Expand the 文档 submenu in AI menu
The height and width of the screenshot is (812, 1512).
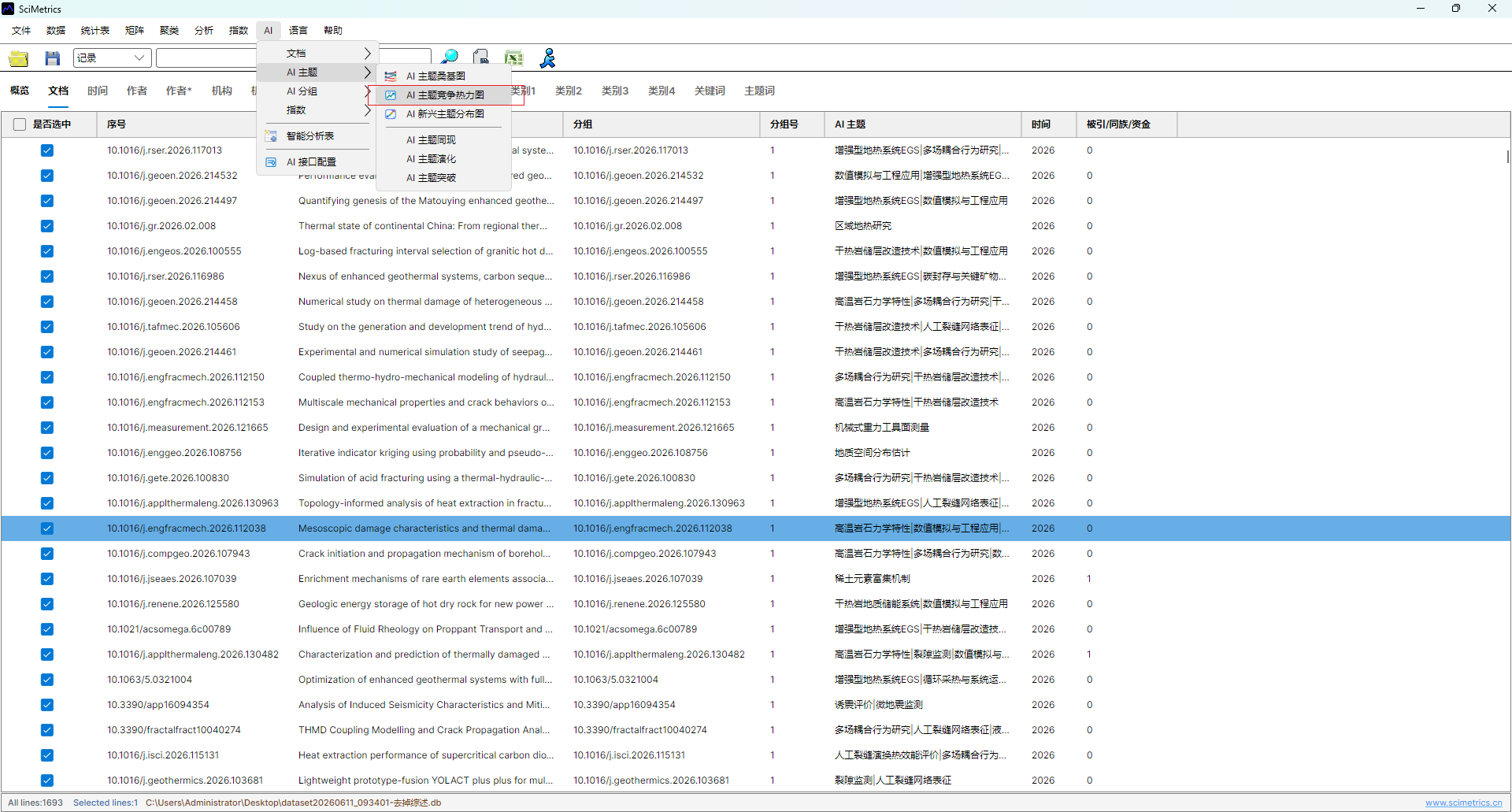pos(317,54)
